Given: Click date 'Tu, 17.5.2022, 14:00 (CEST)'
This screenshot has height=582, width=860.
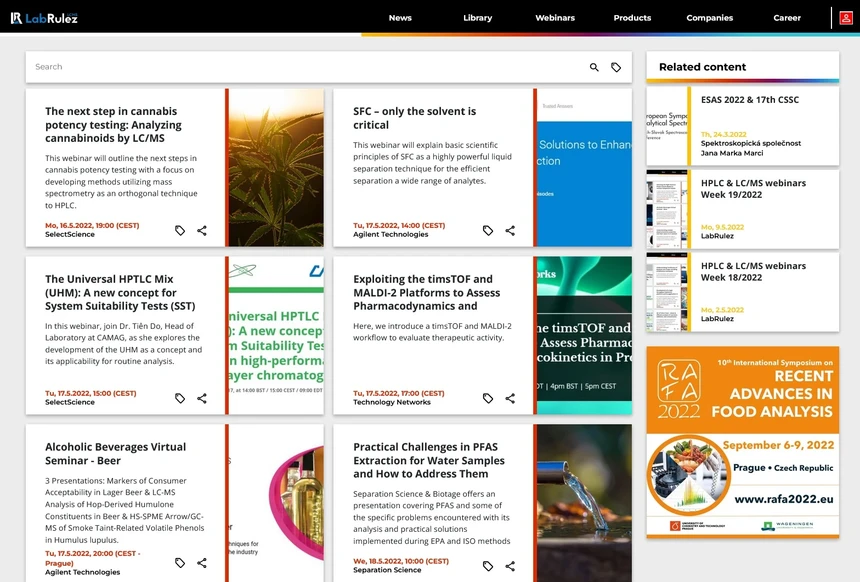Looking at the screenshot, I should tap(399, 225).
